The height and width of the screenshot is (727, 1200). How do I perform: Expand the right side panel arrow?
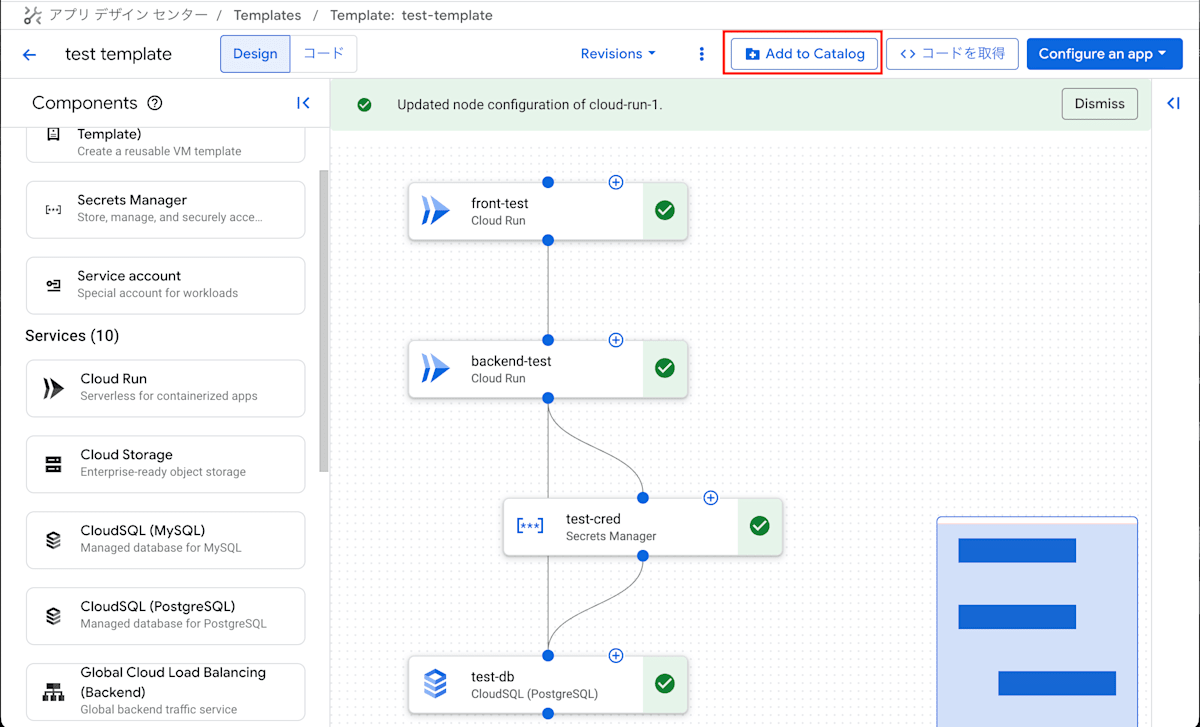1174,103
